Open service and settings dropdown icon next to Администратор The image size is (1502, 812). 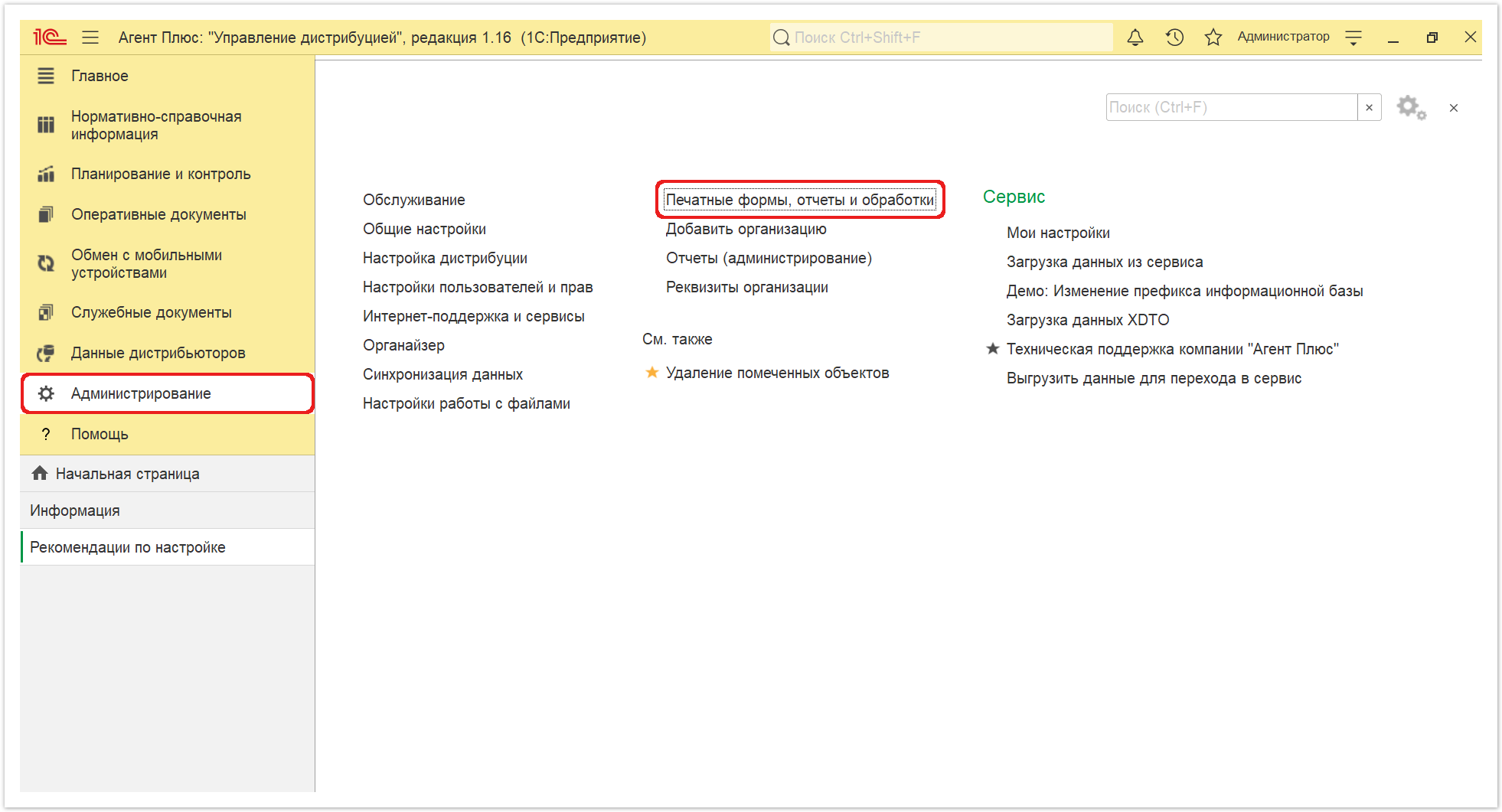click(x=1353, y=38)
